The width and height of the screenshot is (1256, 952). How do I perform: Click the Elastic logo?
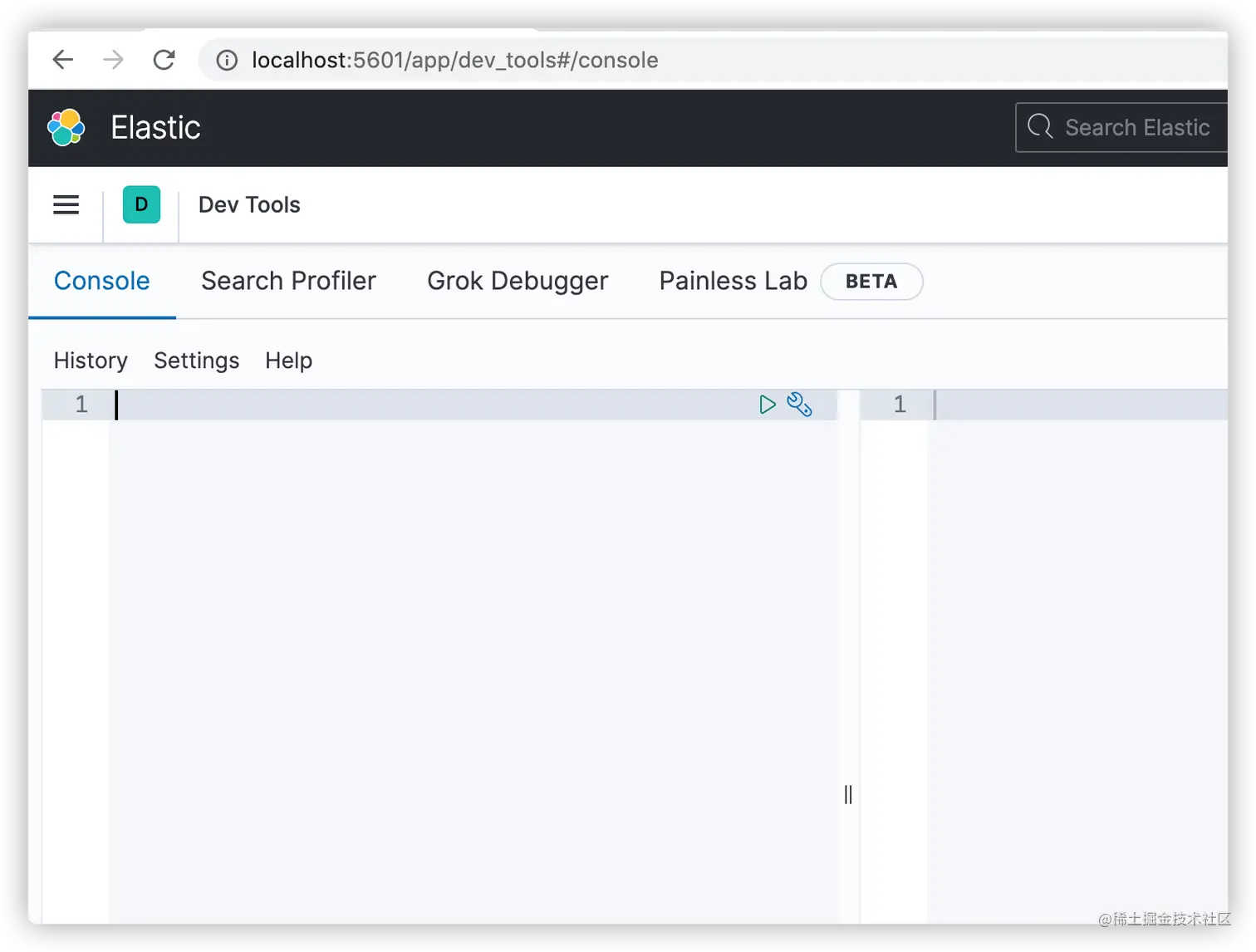[x=66, y=127]
